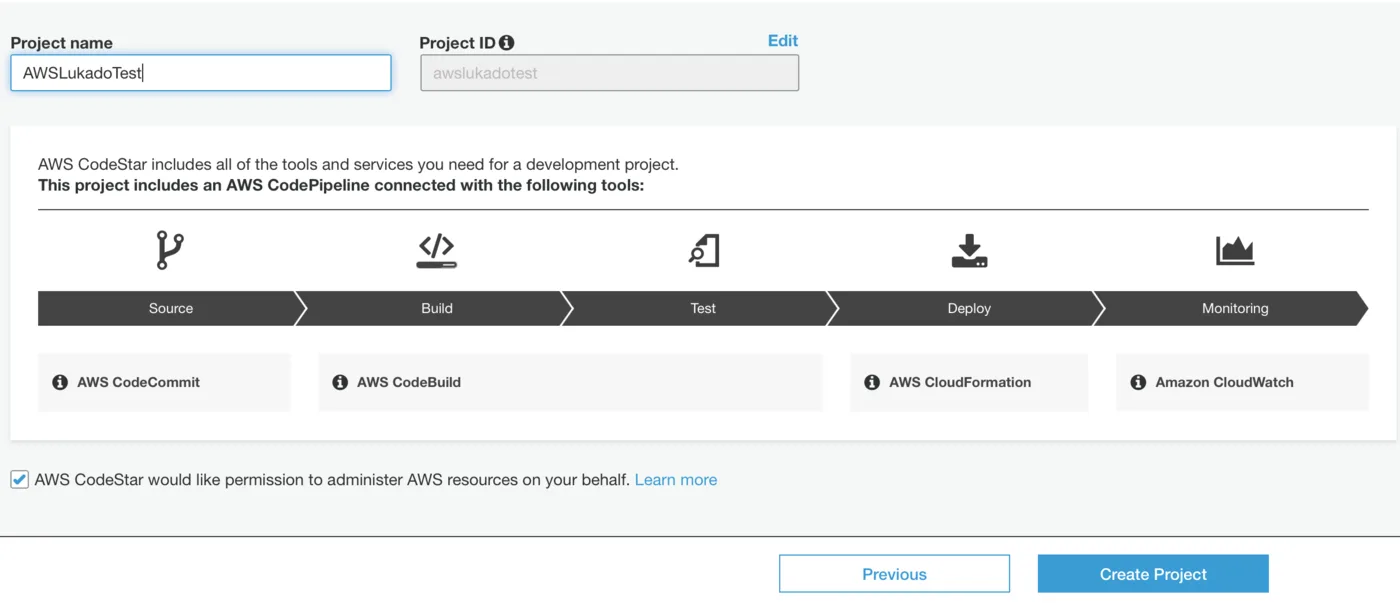This screenshot has width=1400, height=603.
Task: Select the Monitoring pipeline stage
Action: coord(1235,308)
